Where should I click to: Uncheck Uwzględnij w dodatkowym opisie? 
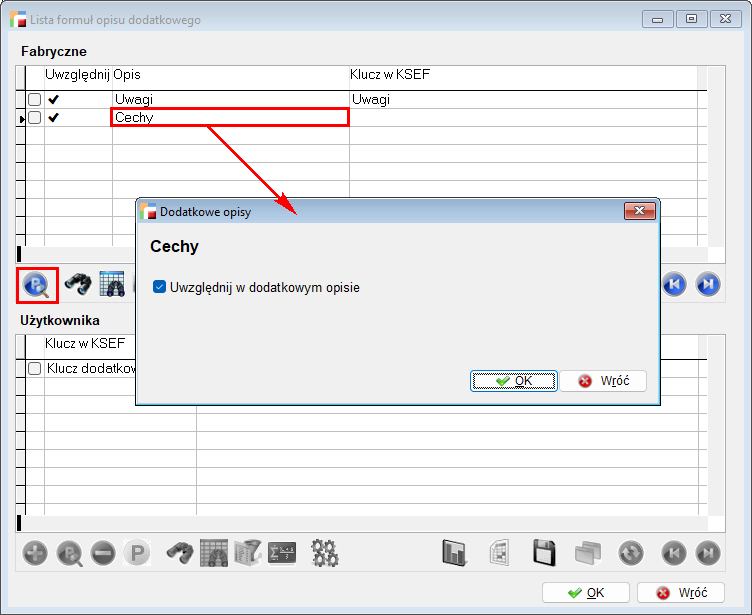pyautogui.click(x=159, y=287)
